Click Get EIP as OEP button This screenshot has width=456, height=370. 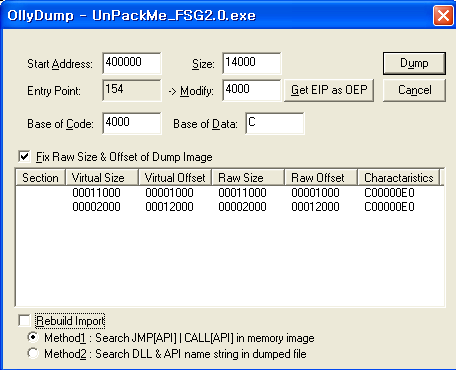coord(329,90)
